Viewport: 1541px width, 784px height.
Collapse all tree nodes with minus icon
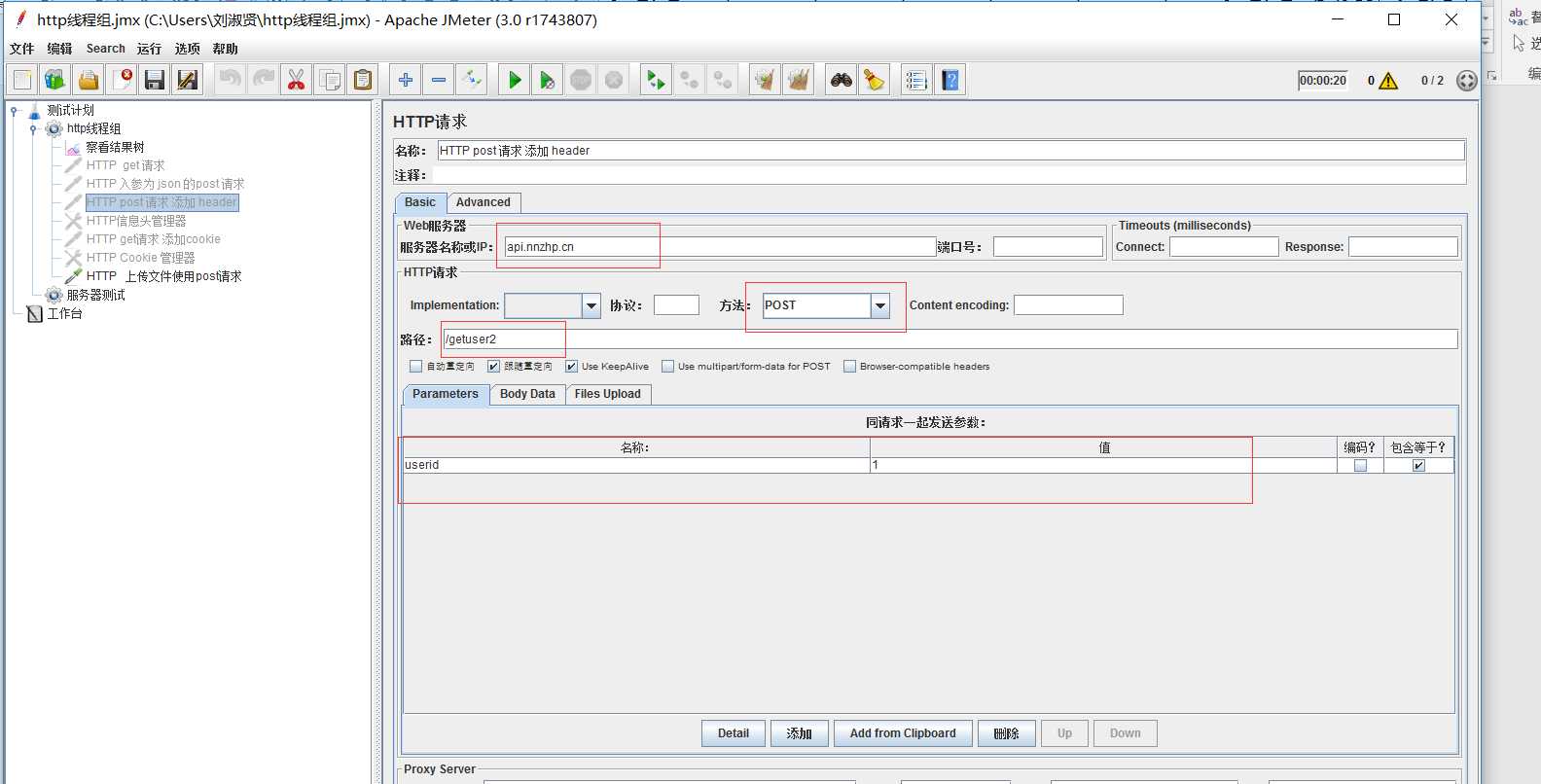439,80
